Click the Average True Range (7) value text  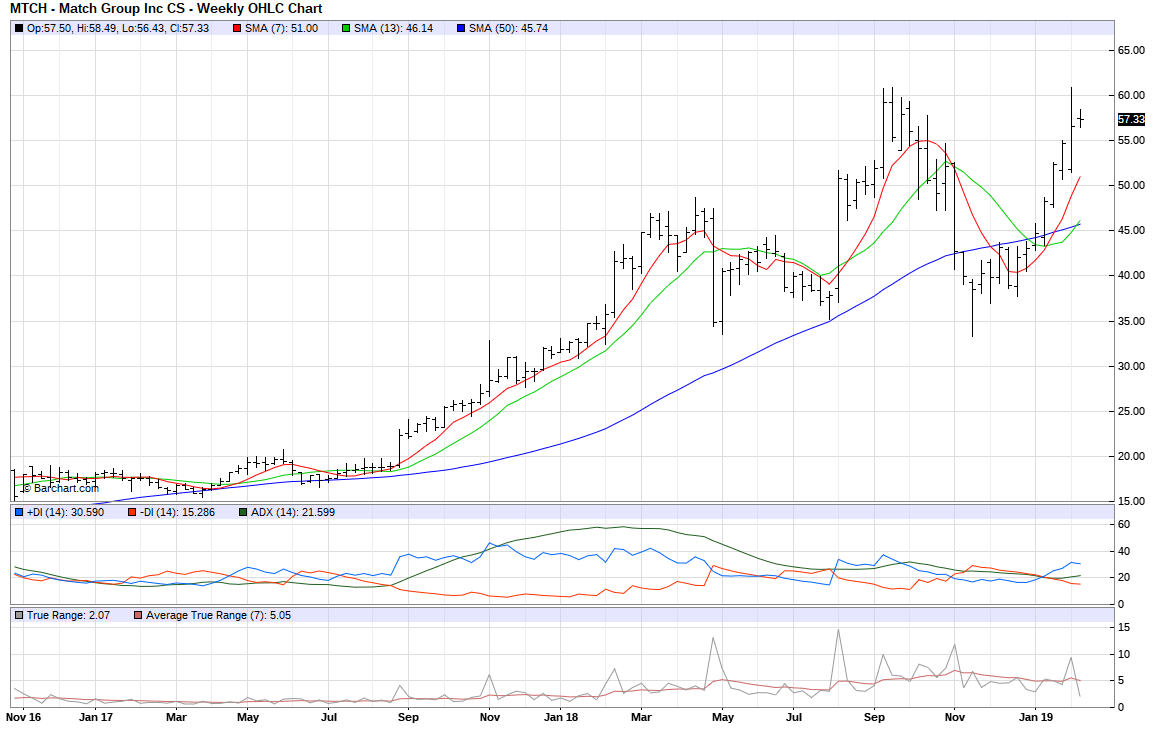(218, 614)
